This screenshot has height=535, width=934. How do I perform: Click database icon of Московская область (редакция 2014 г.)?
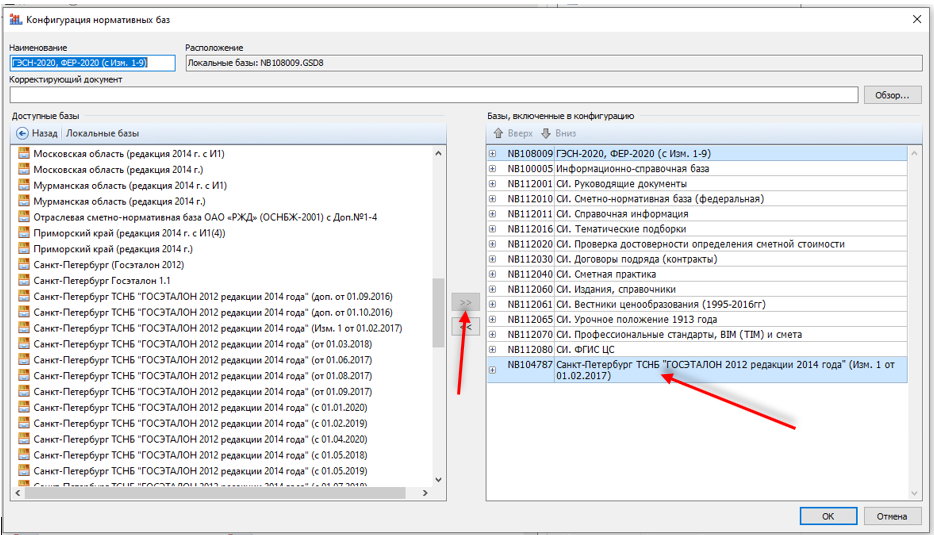pos(24,169)
